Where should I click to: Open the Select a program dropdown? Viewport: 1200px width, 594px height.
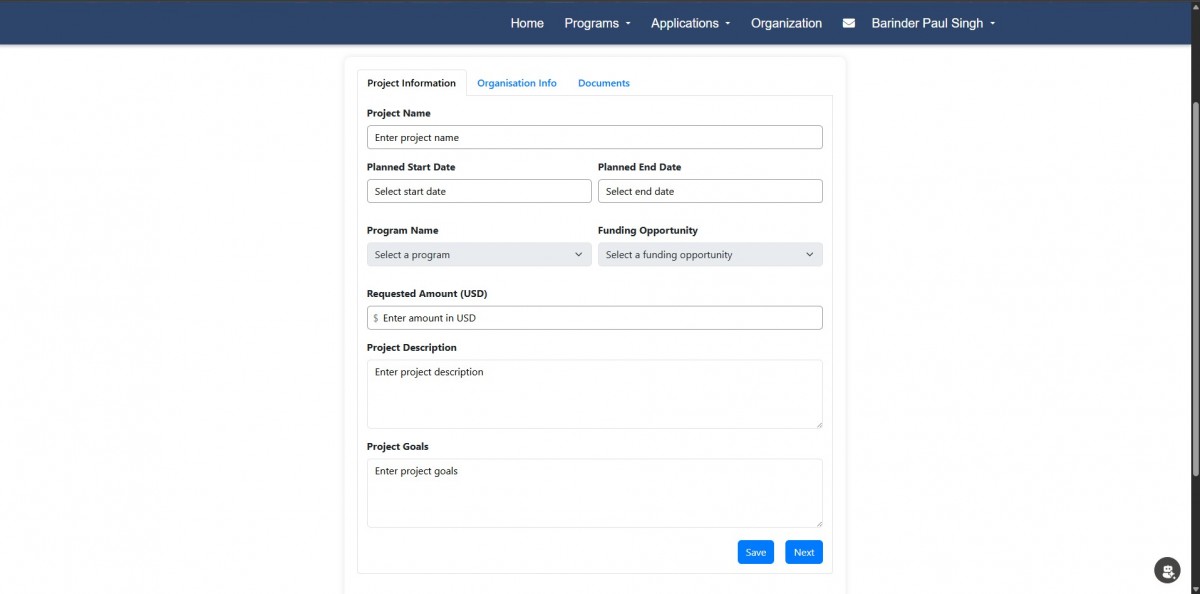pos(479,255)
